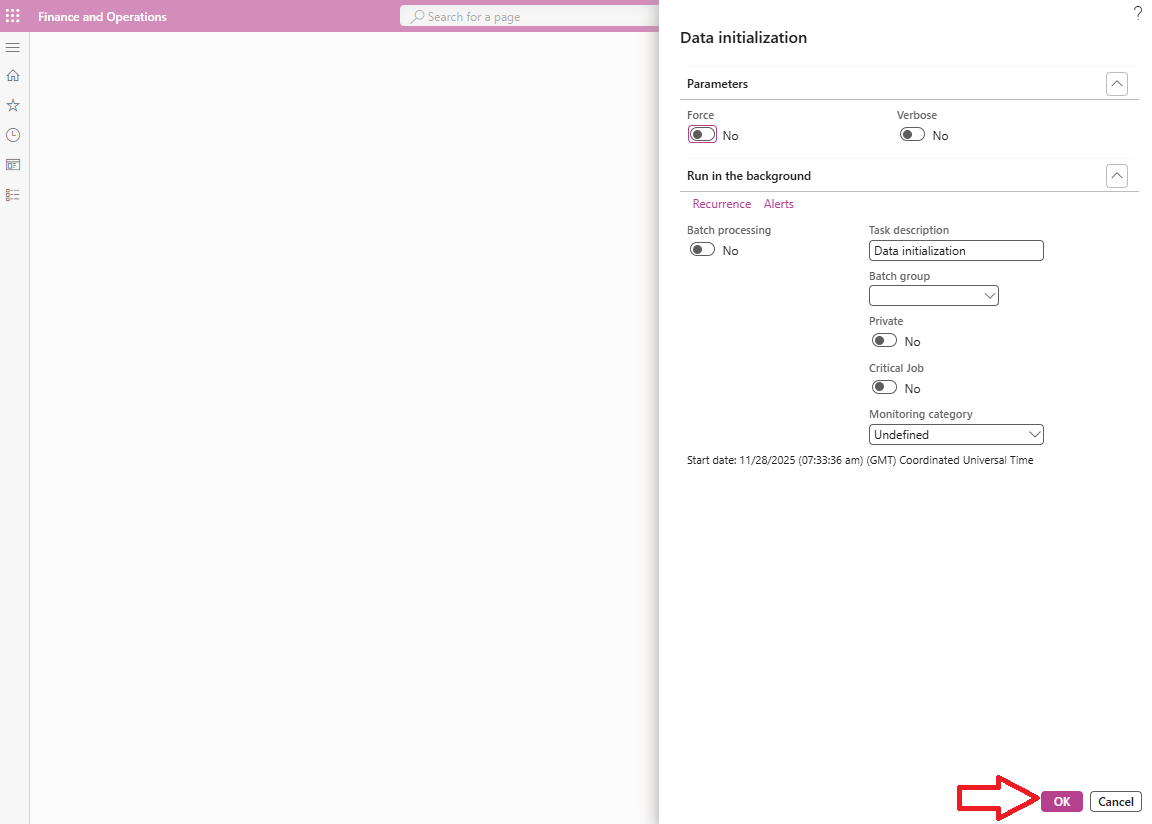The height and width of the screenshot is (824, 1152).
Task: Go to Home from sidebar
Action: 13,76
